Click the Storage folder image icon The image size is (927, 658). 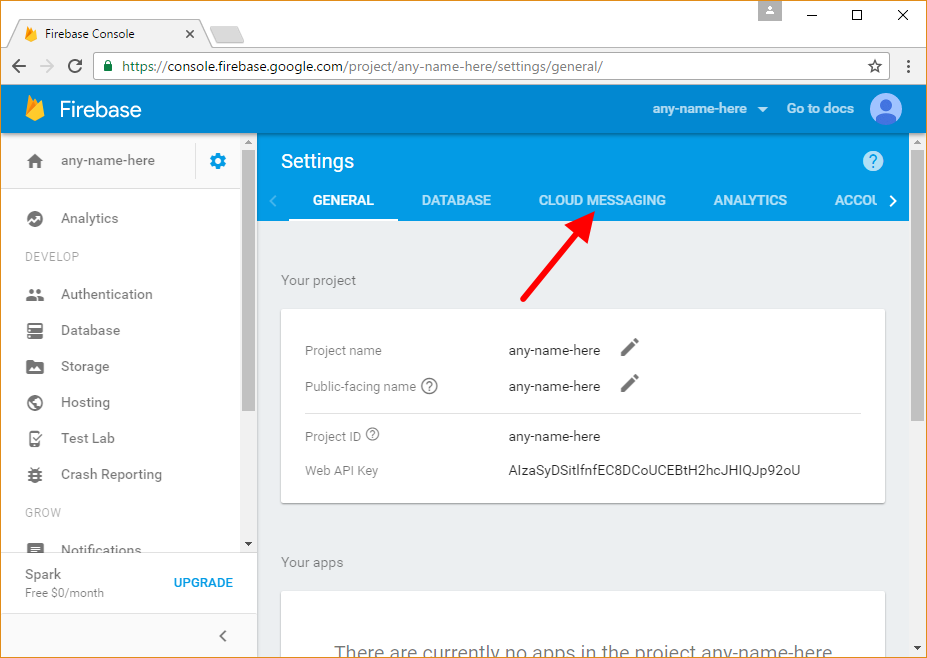(35, 367)
